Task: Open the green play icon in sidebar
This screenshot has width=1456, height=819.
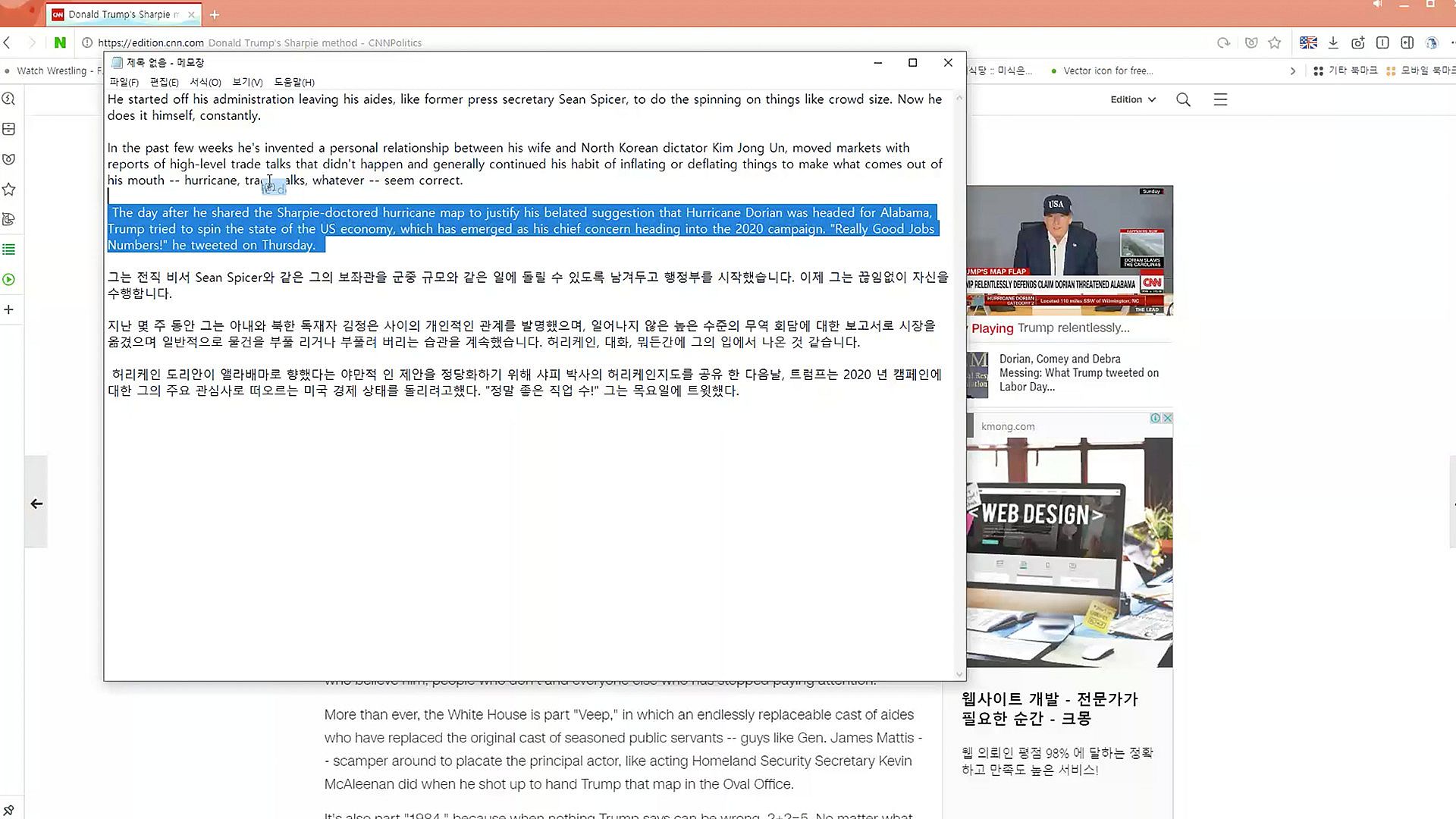Action: click(x=9, y=280)
